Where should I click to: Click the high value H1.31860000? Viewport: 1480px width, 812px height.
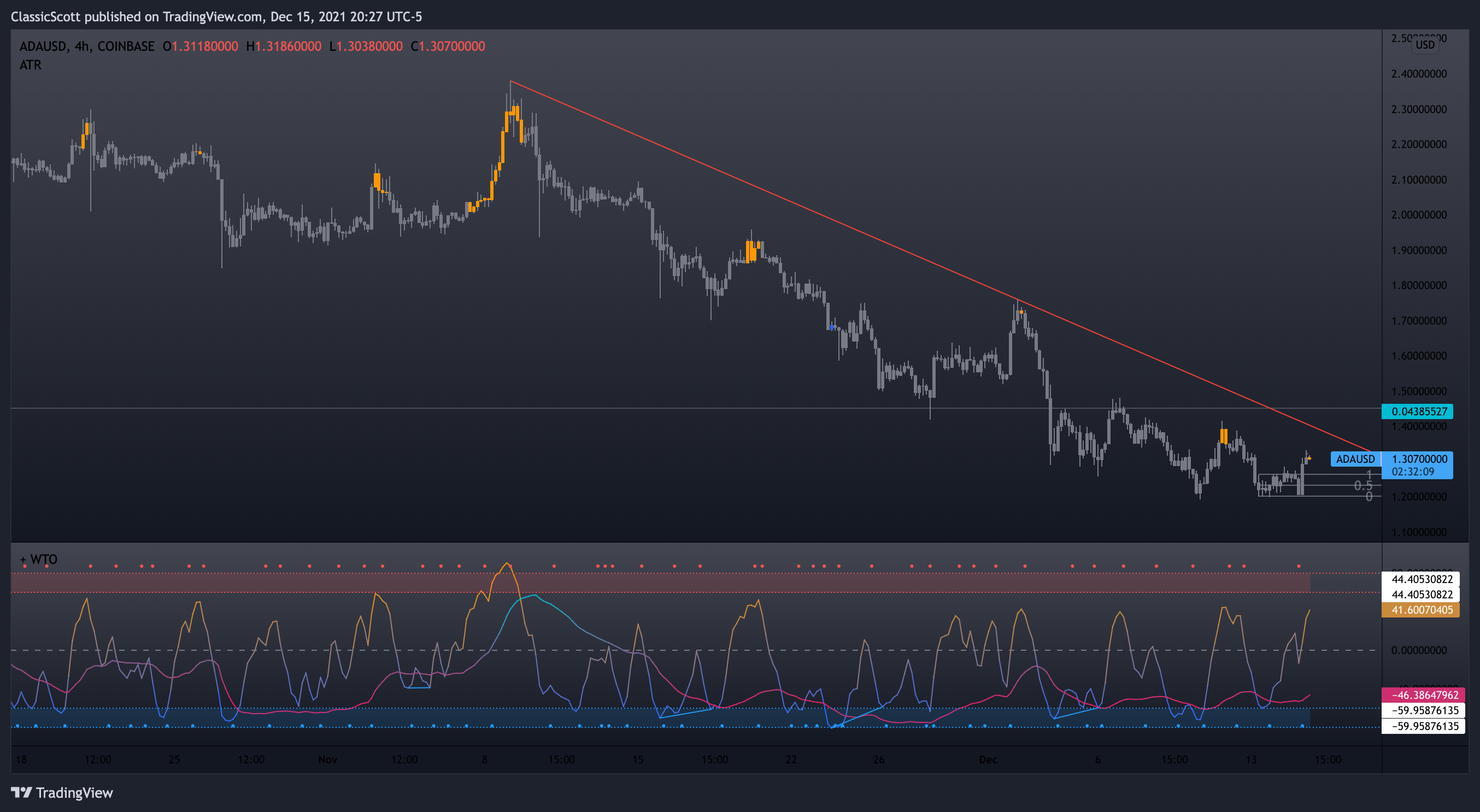[x=284, y=46]
